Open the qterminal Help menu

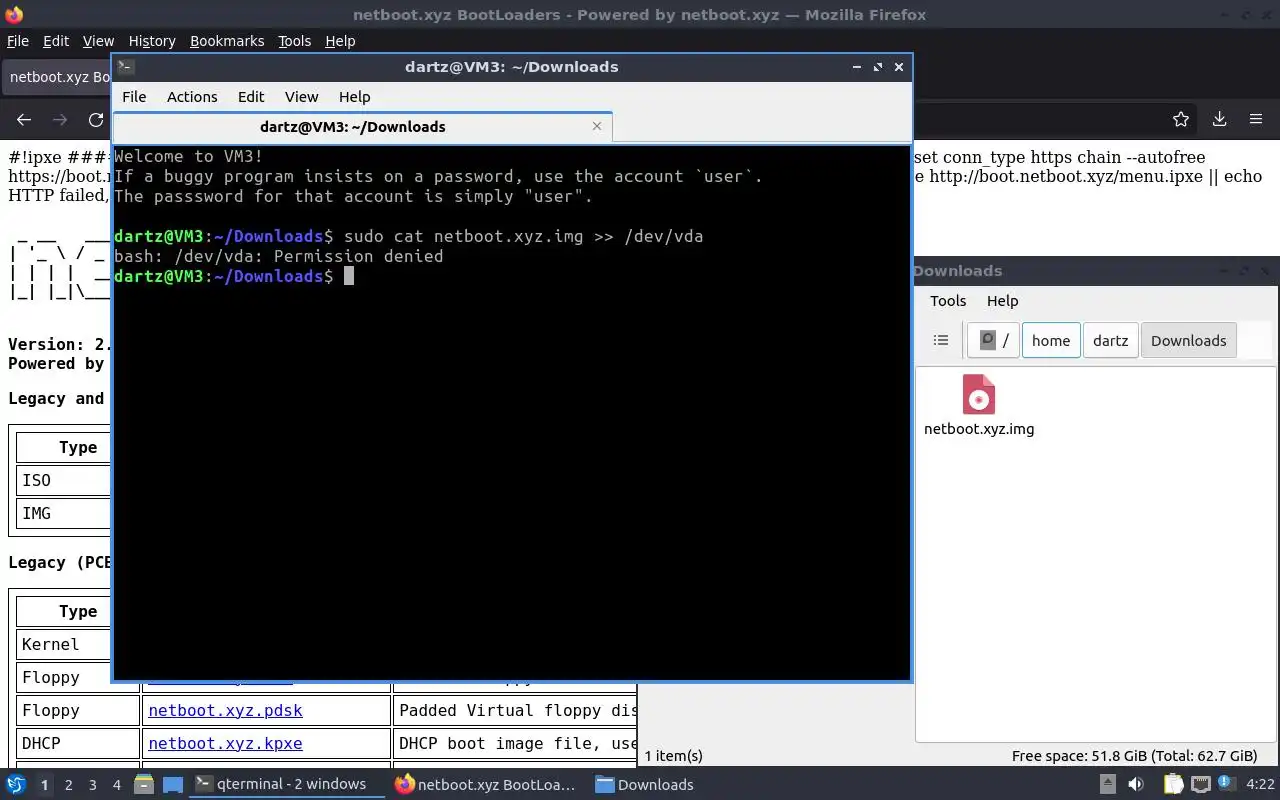(355, 97)
